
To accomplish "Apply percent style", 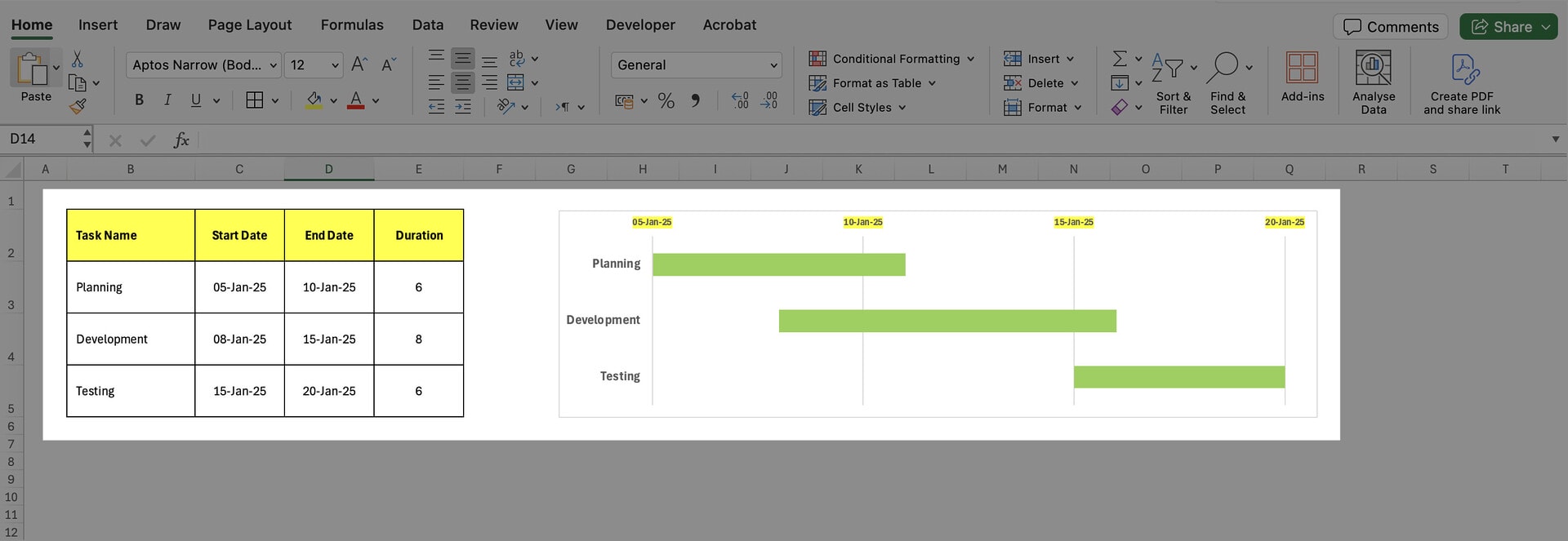I will point(666,100).
